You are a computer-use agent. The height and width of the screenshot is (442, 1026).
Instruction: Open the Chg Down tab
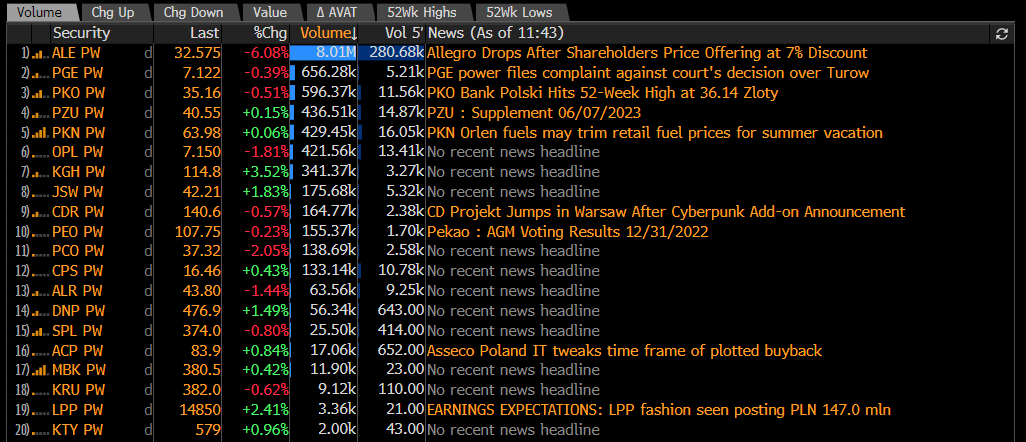click(193, 12)
